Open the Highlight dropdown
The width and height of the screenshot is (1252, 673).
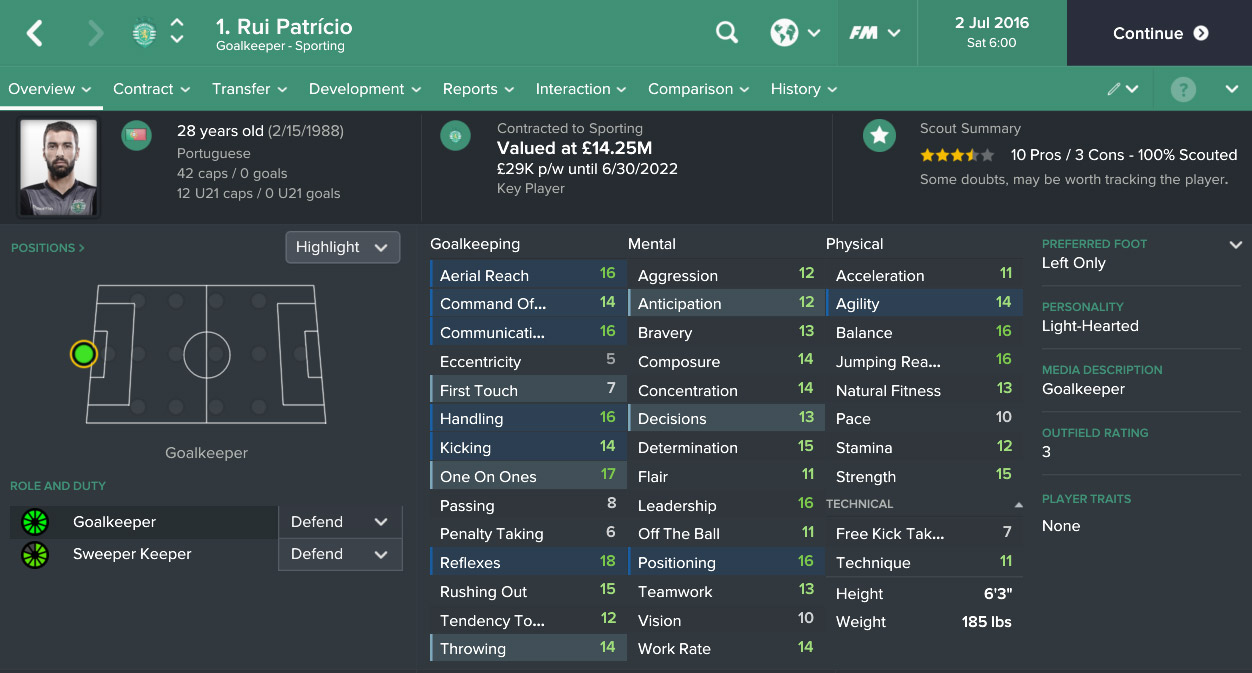point(343,247)
